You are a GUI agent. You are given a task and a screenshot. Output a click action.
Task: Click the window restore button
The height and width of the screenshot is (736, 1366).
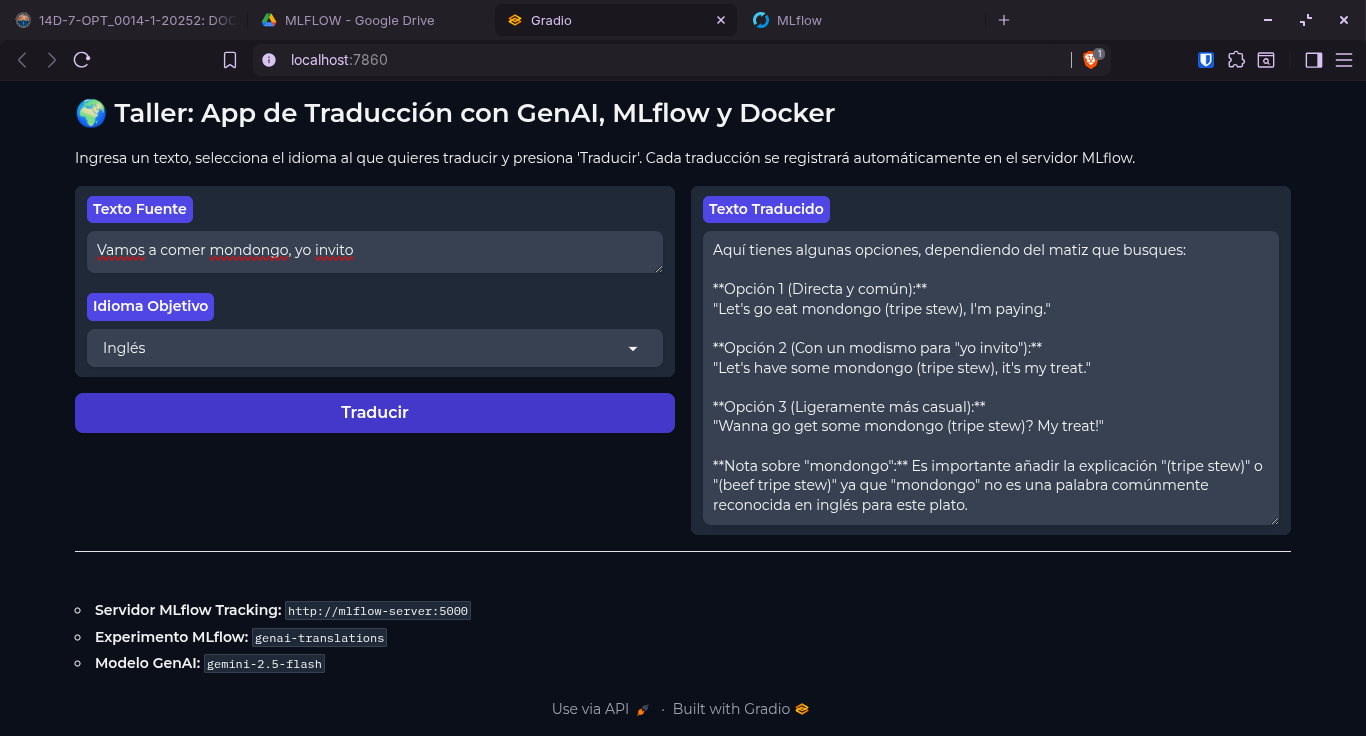tap(1306, 20)
